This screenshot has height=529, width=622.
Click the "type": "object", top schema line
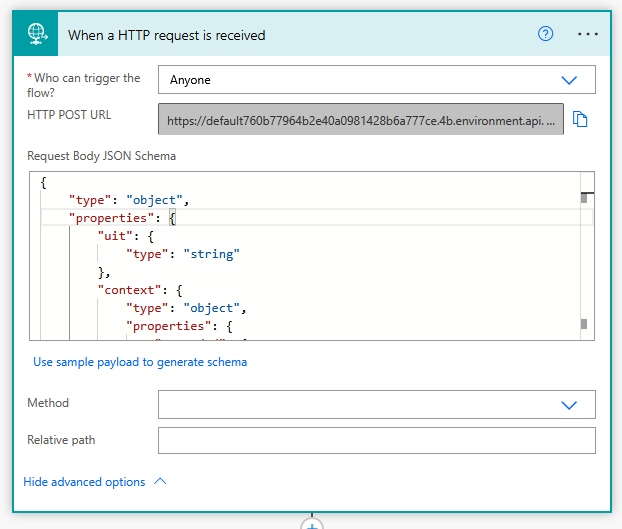129,200
